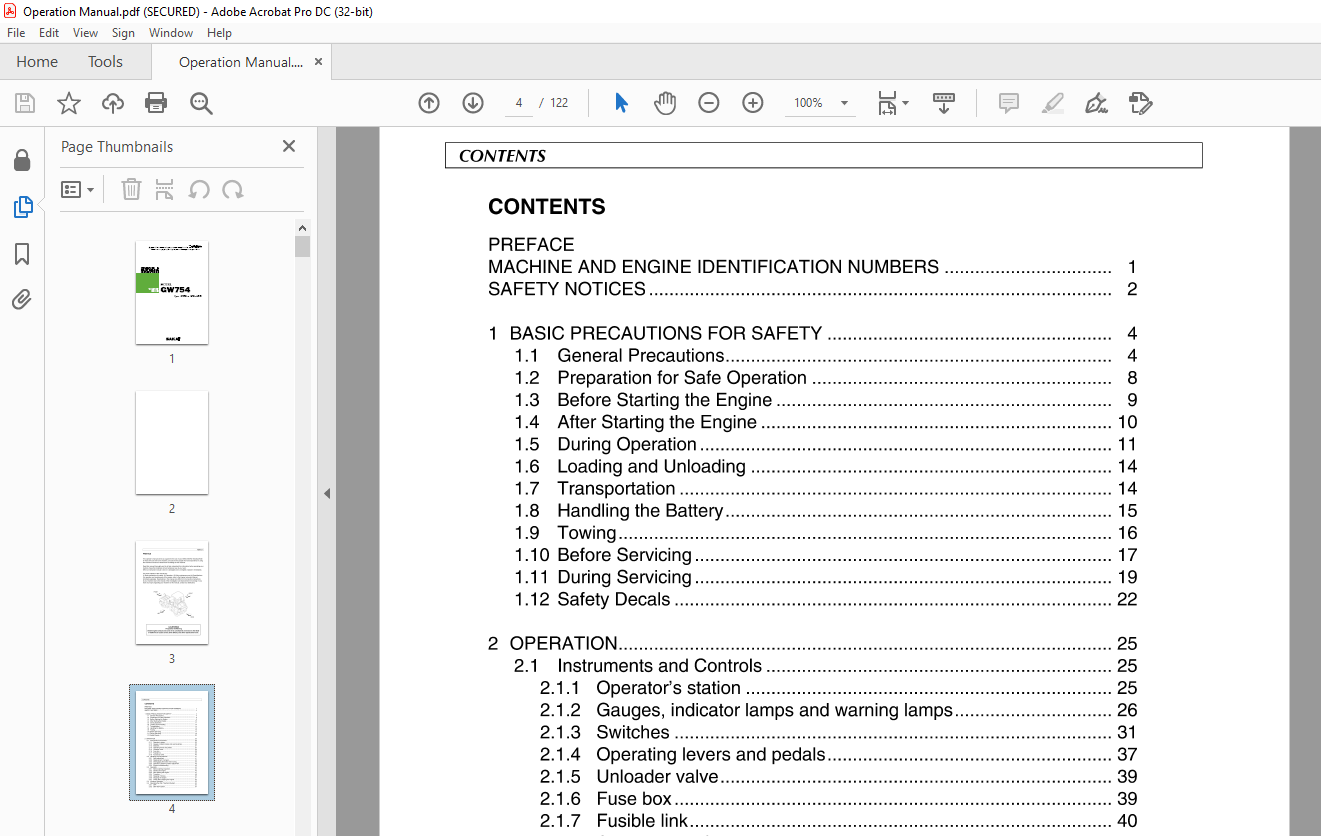This screenshot has height=836, width=1321.
Task: Switch to the Home tab
Action: tap(37, 62)
